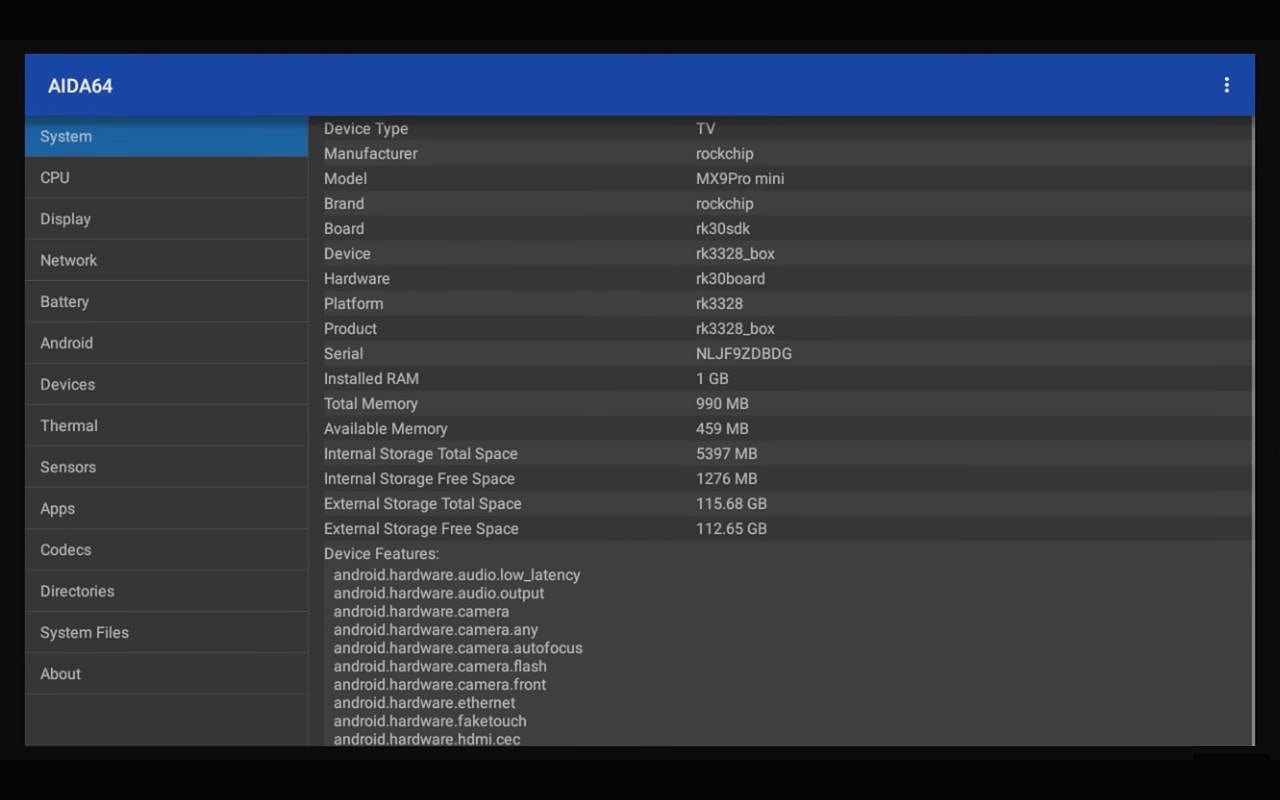Screen dimensions: 1280x800
Task: Click the Installed RAM label
Action: click(x=372, y=379)
